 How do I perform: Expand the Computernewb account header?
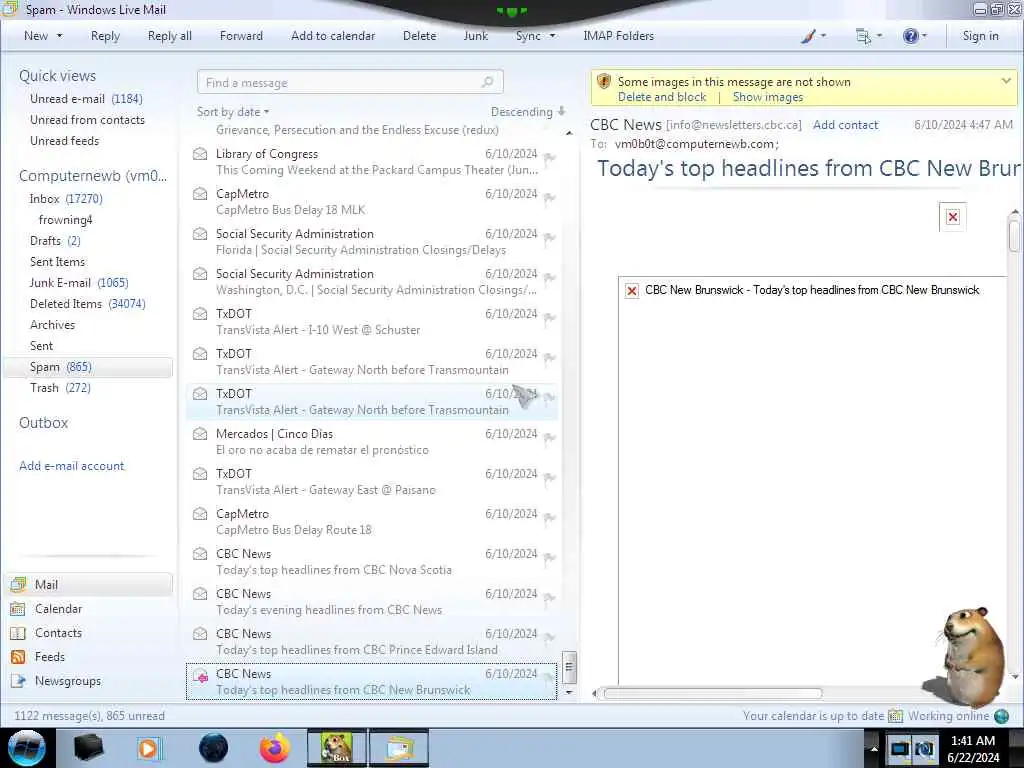point(93,176)
